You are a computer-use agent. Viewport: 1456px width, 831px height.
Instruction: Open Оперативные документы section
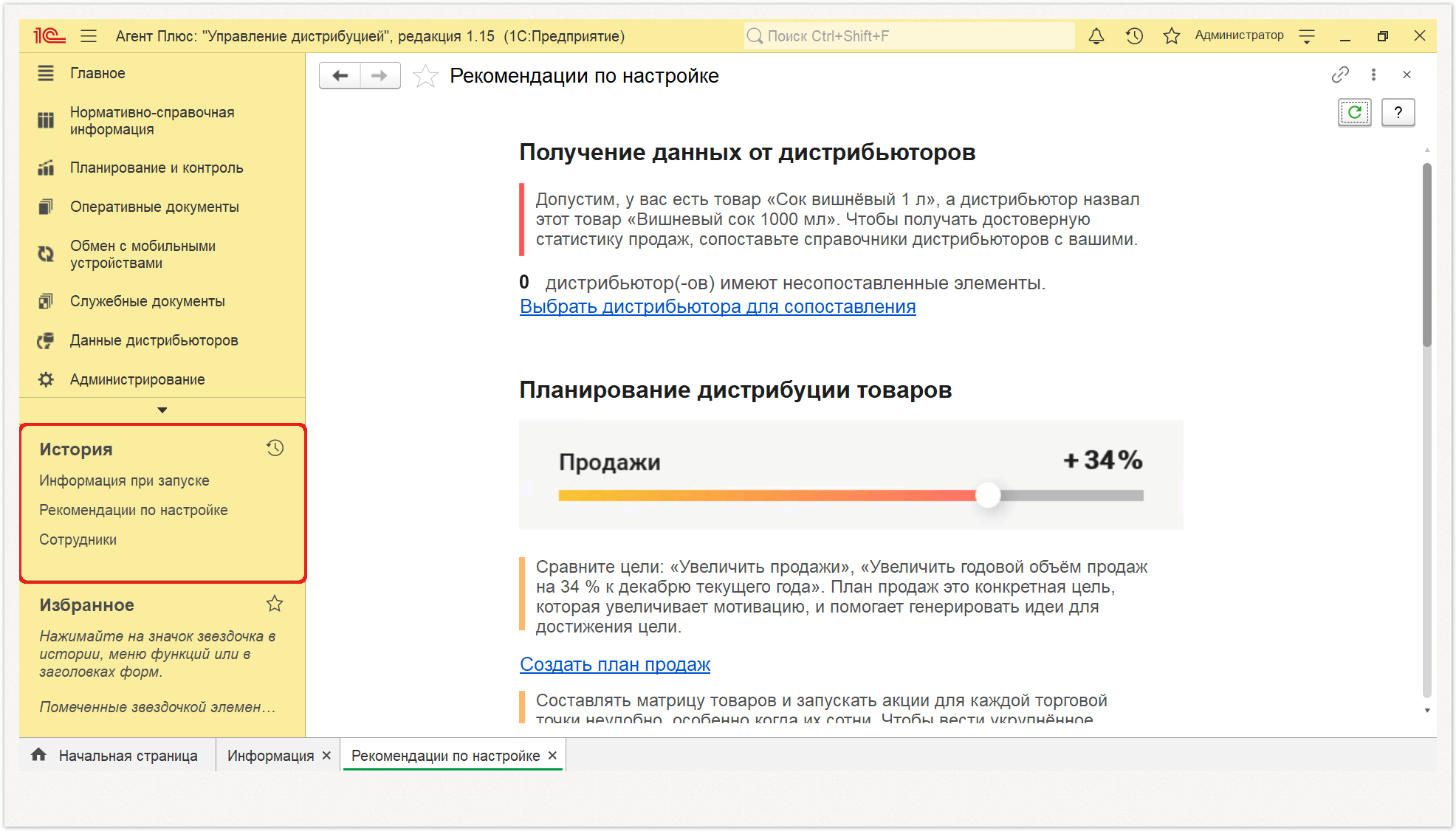click(x=154, y=207)
